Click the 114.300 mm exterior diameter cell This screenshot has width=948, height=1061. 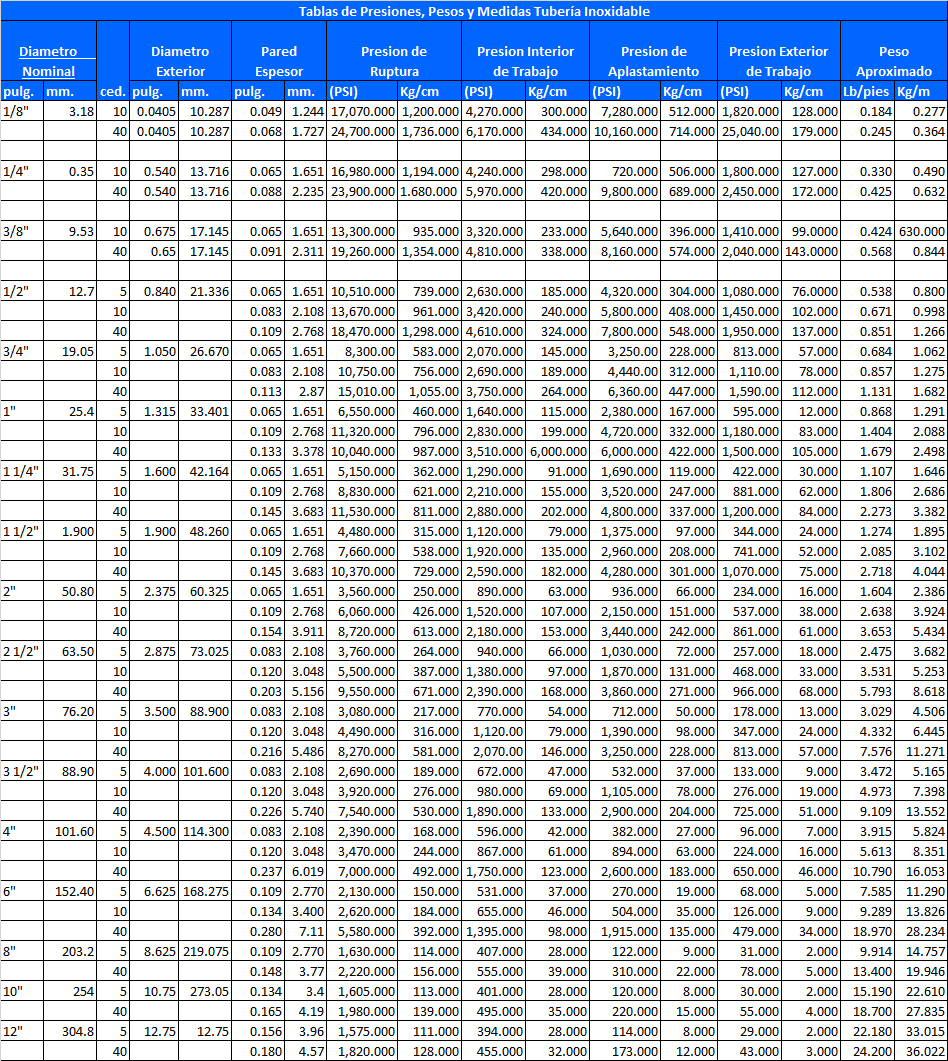206,832
